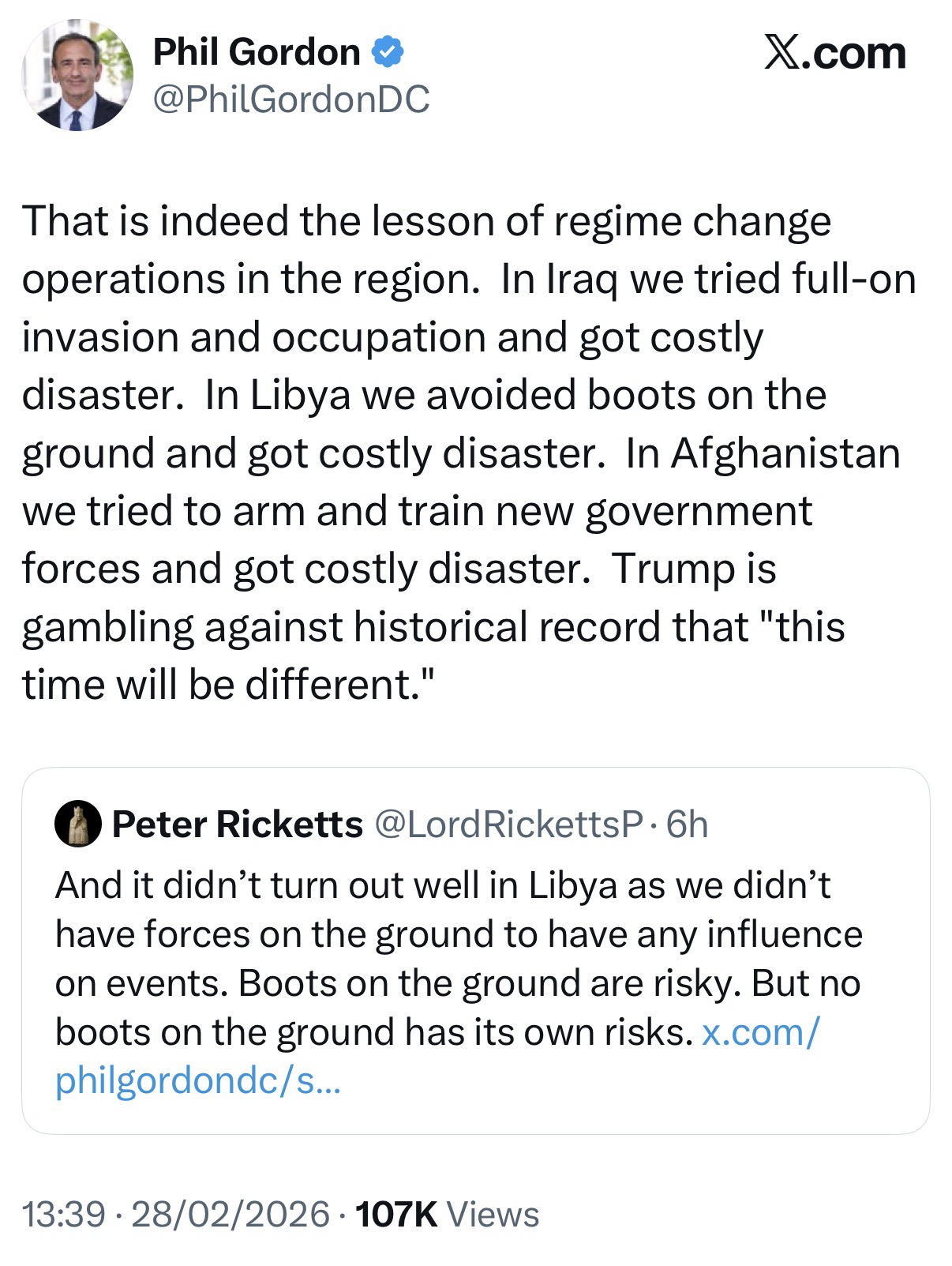Viewport: 952px width, 1266px height.
Task: Click the blue verified badge
Action: click(388, 52)
